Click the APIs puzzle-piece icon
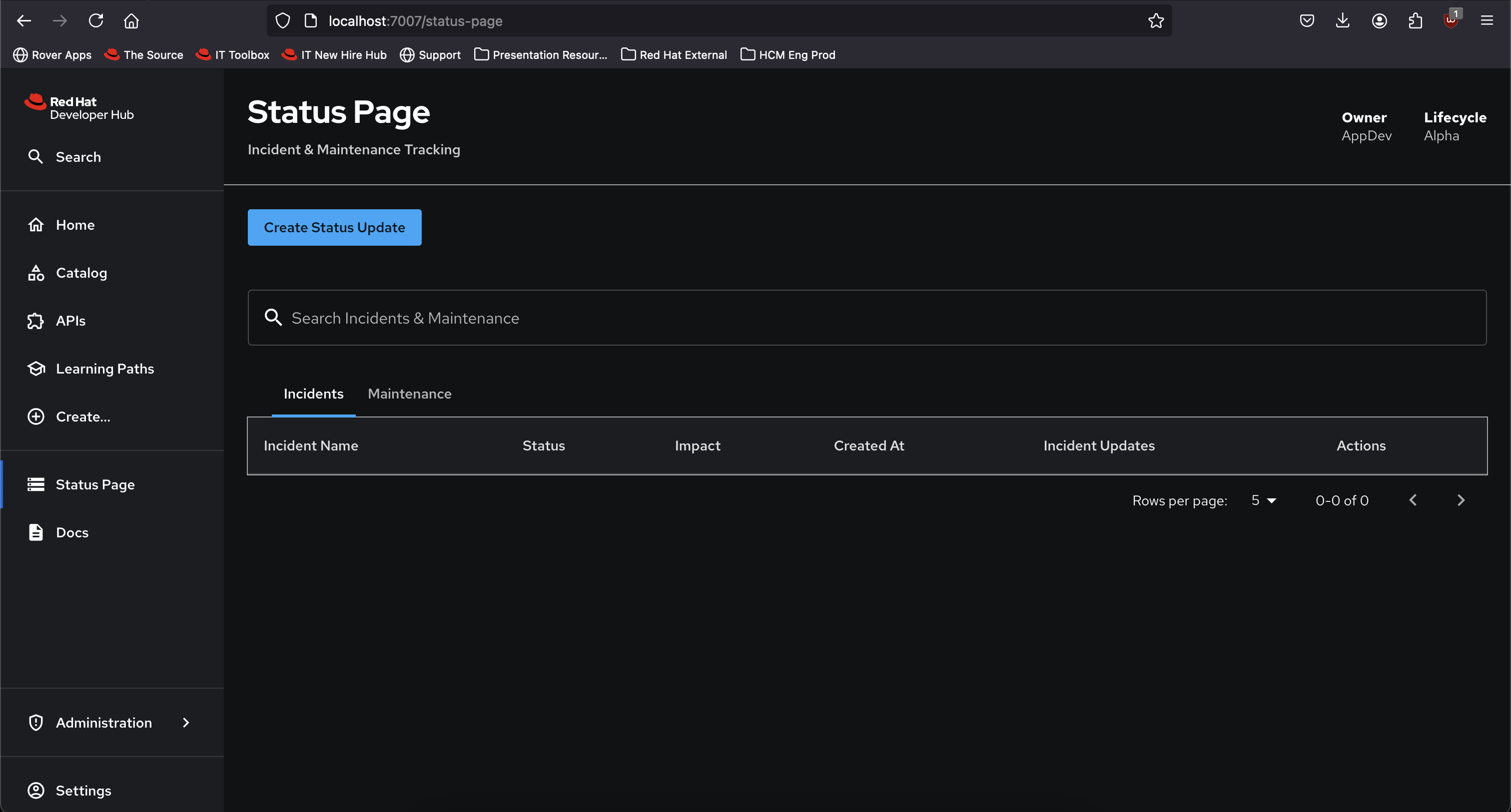 point(36,321)
